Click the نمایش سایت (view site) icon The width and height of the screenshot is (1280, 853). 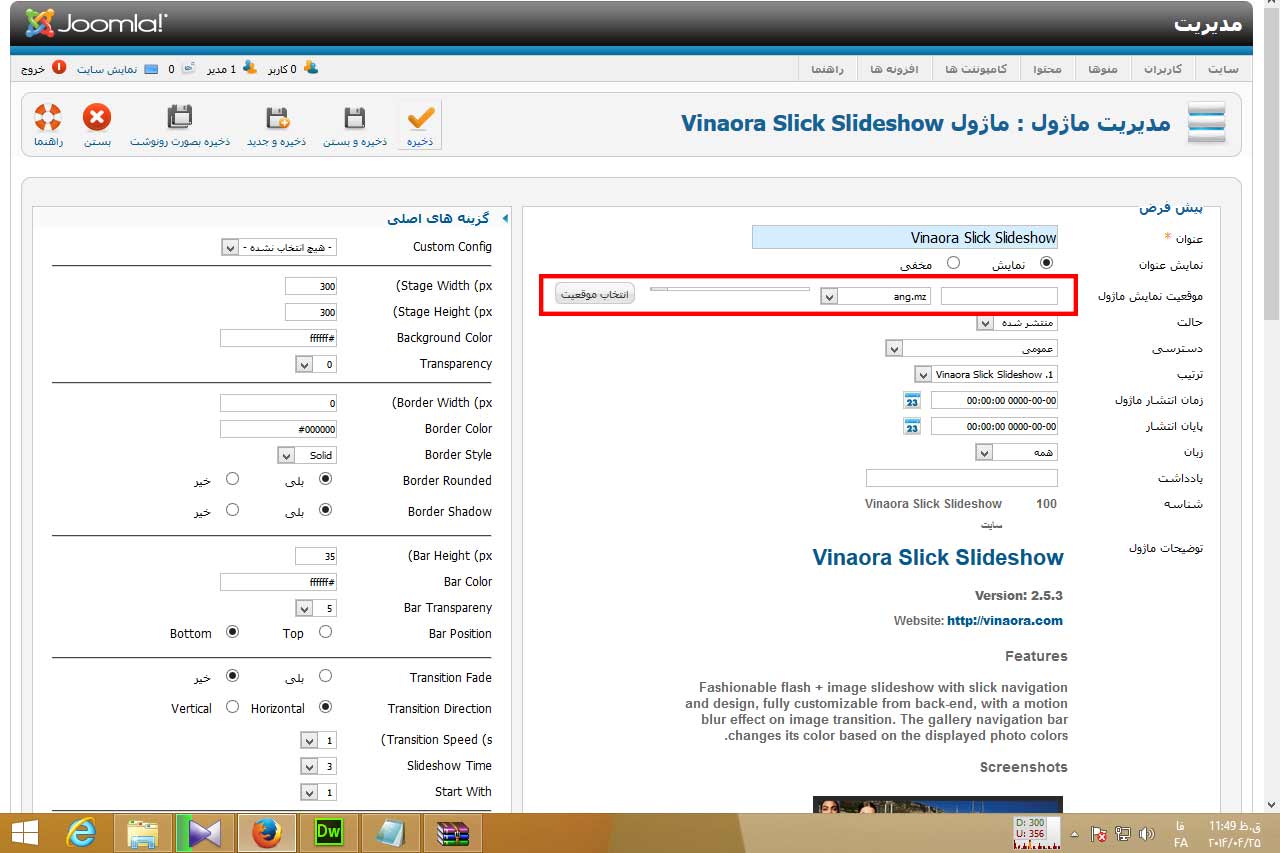(x=151, y=69)
